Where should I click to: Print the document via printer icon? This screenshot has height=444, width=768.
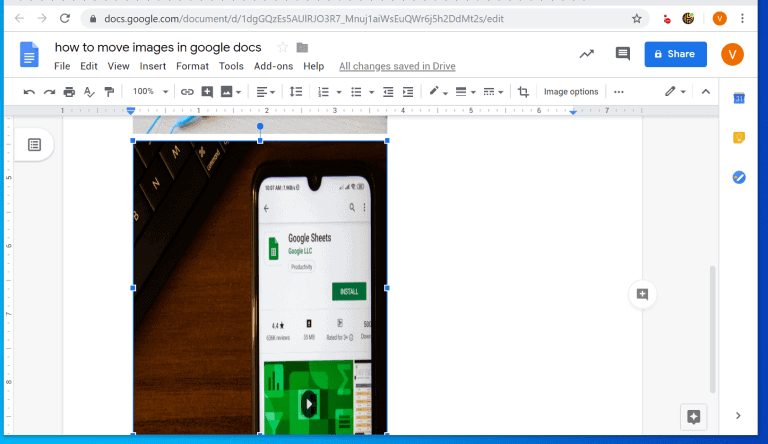point(69,92)
